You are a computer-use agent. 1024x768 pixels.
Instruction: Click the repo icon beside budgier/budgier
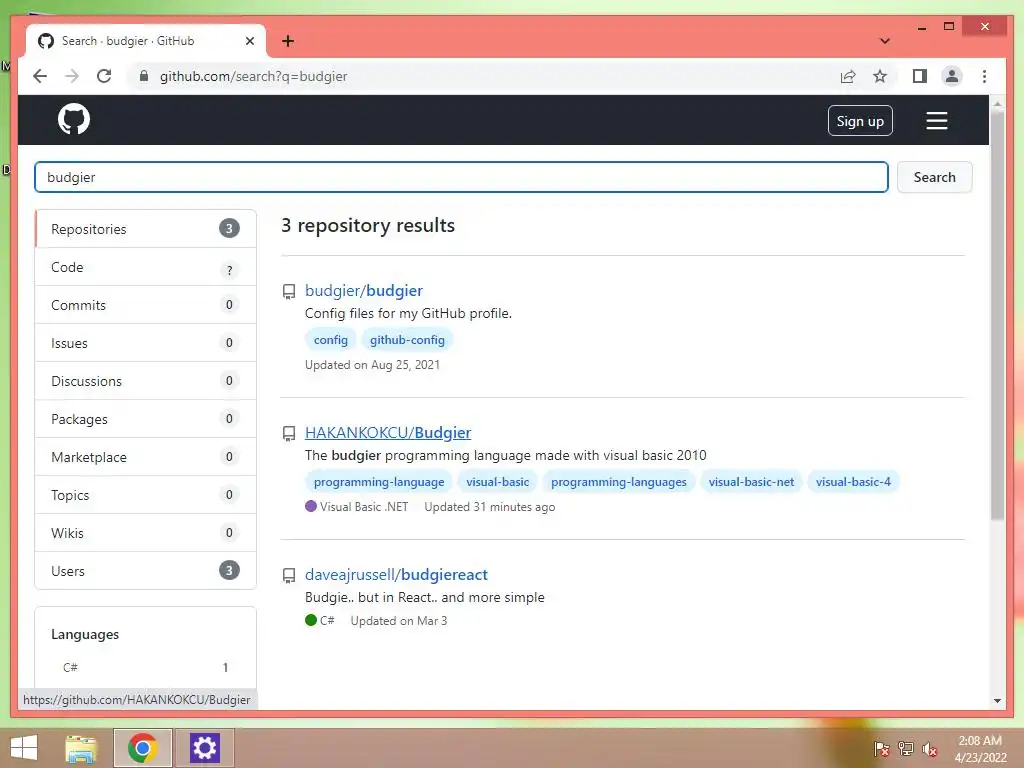coord(289,291)
